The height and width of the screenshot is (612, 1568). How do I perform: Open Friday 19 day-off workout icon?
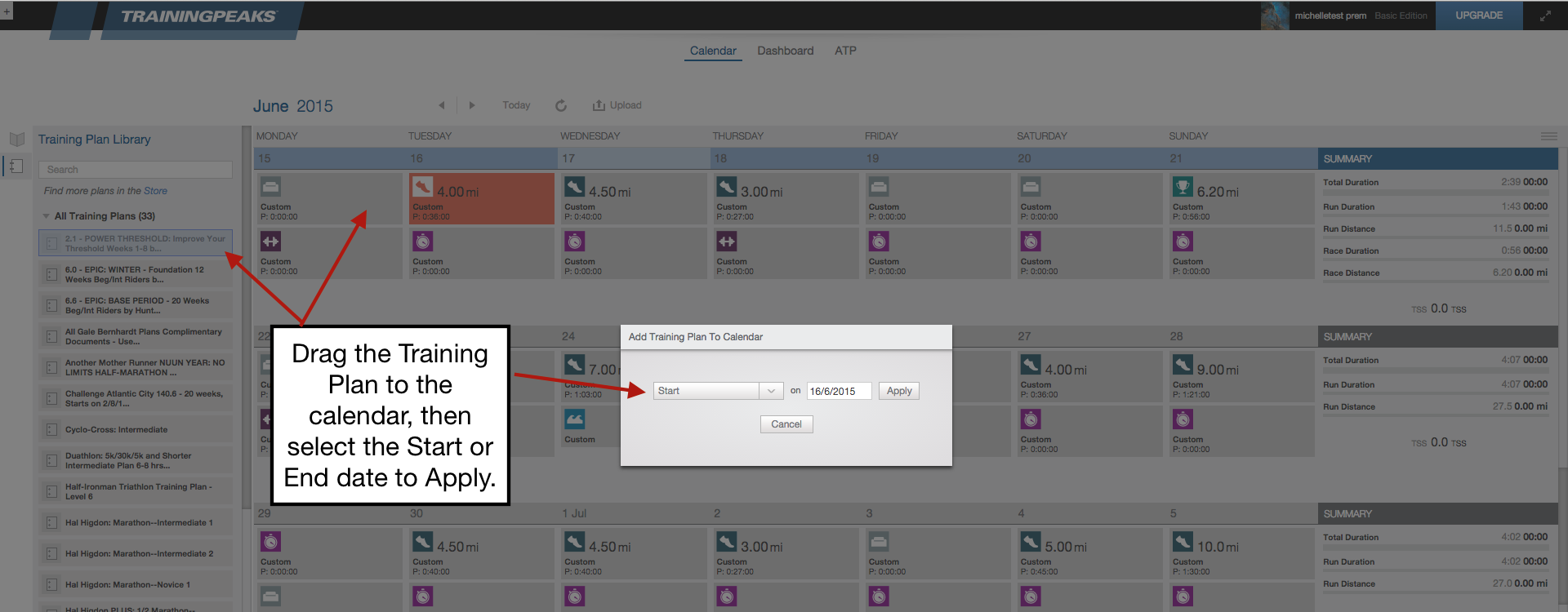pyautogui.click(x=879, y=187)
